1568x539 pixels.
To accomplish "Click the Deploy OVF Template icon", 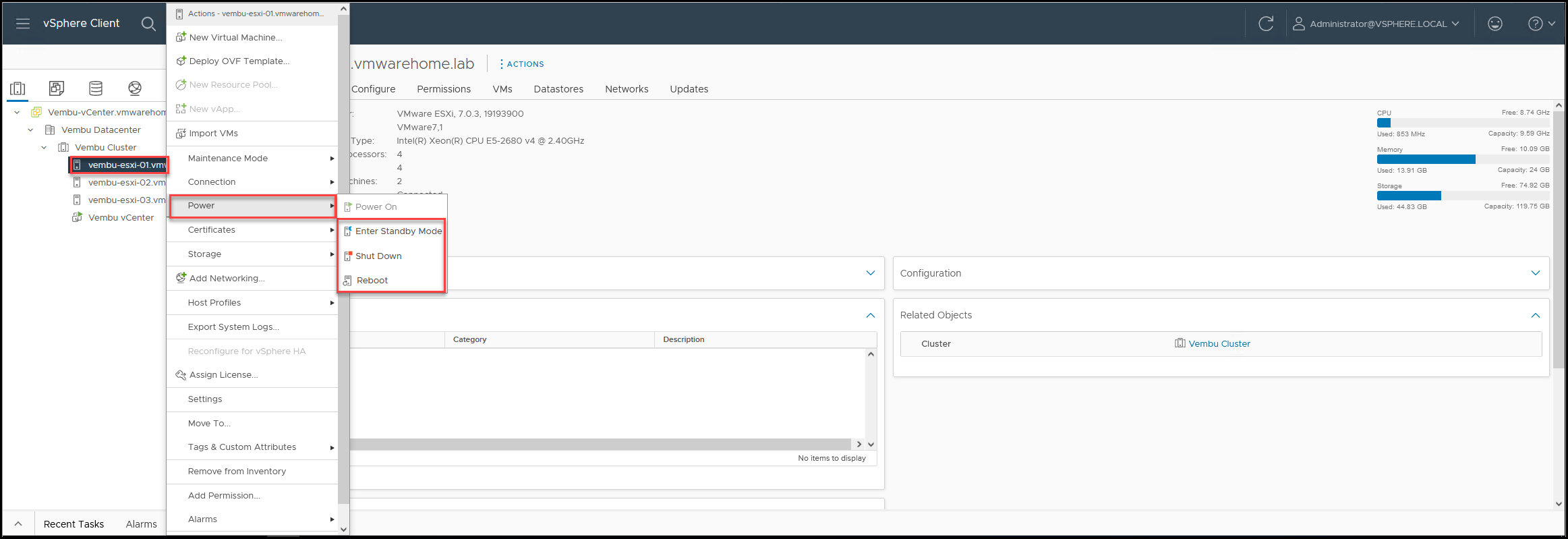I will pyautogui.click(x=181, y=61).
